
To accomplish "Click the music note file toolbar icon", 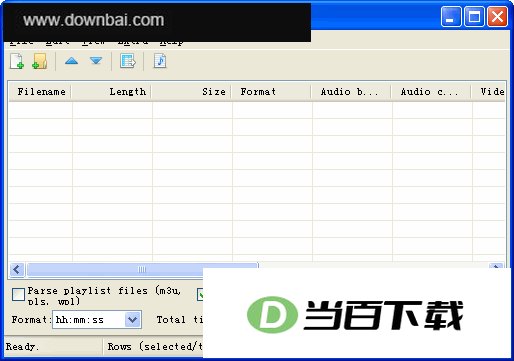I will [x=160, y=61].
